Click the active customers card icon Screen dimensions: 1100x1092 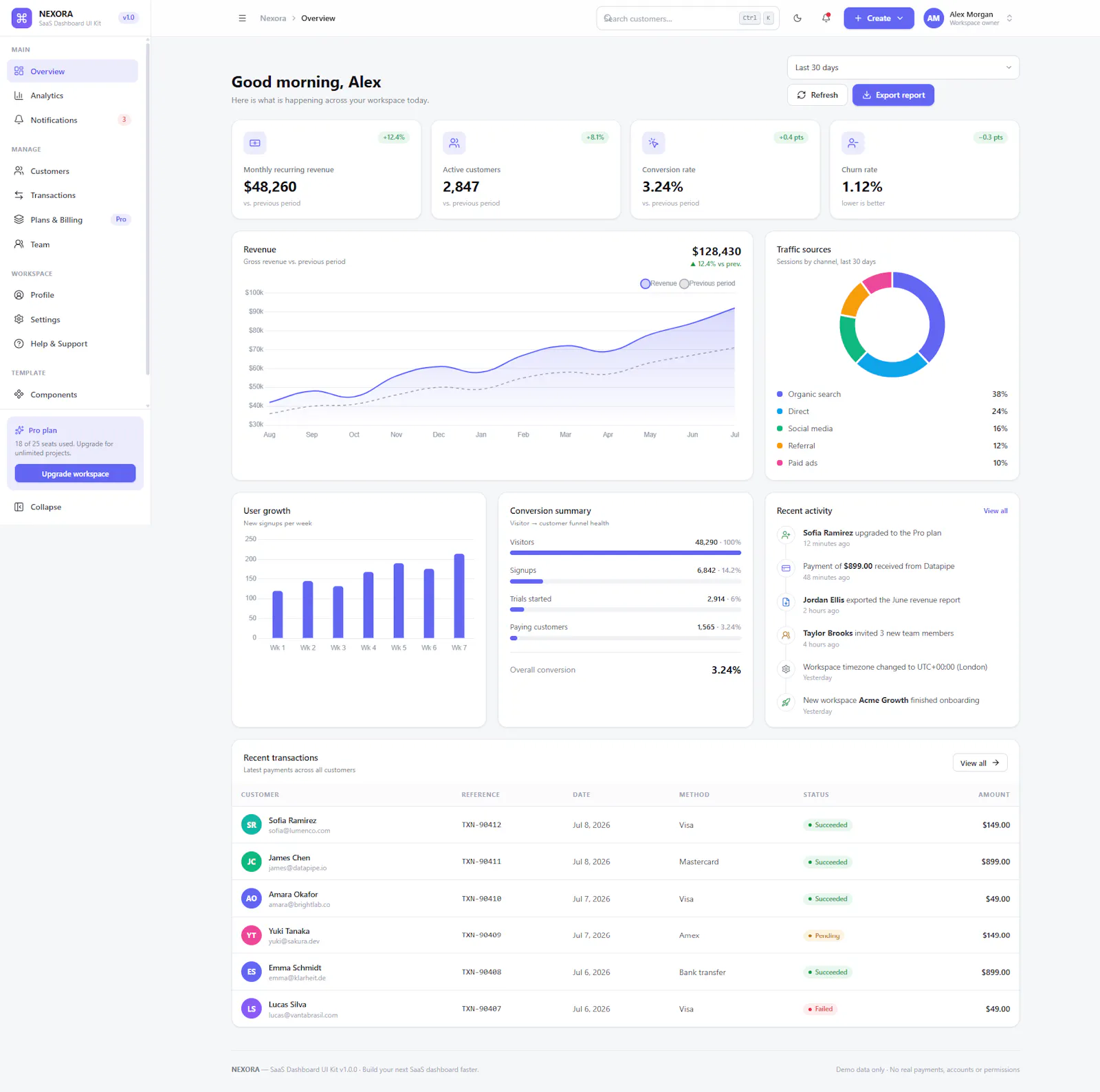coord(454,143)
